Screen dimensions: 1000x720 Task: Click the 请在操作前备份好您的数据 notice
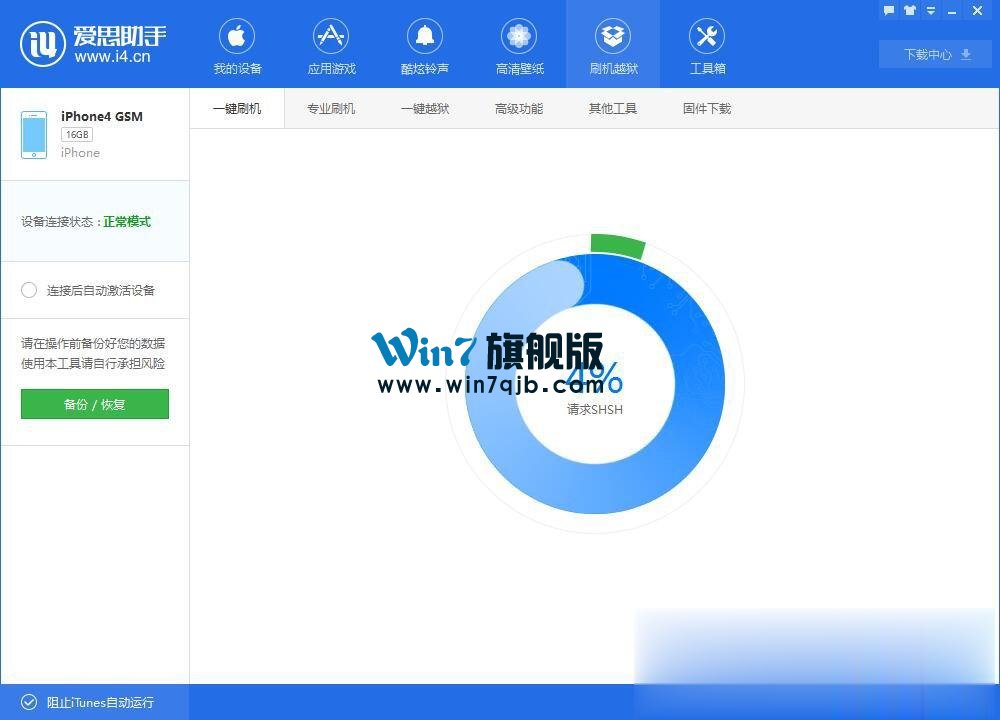click(93, 343)
